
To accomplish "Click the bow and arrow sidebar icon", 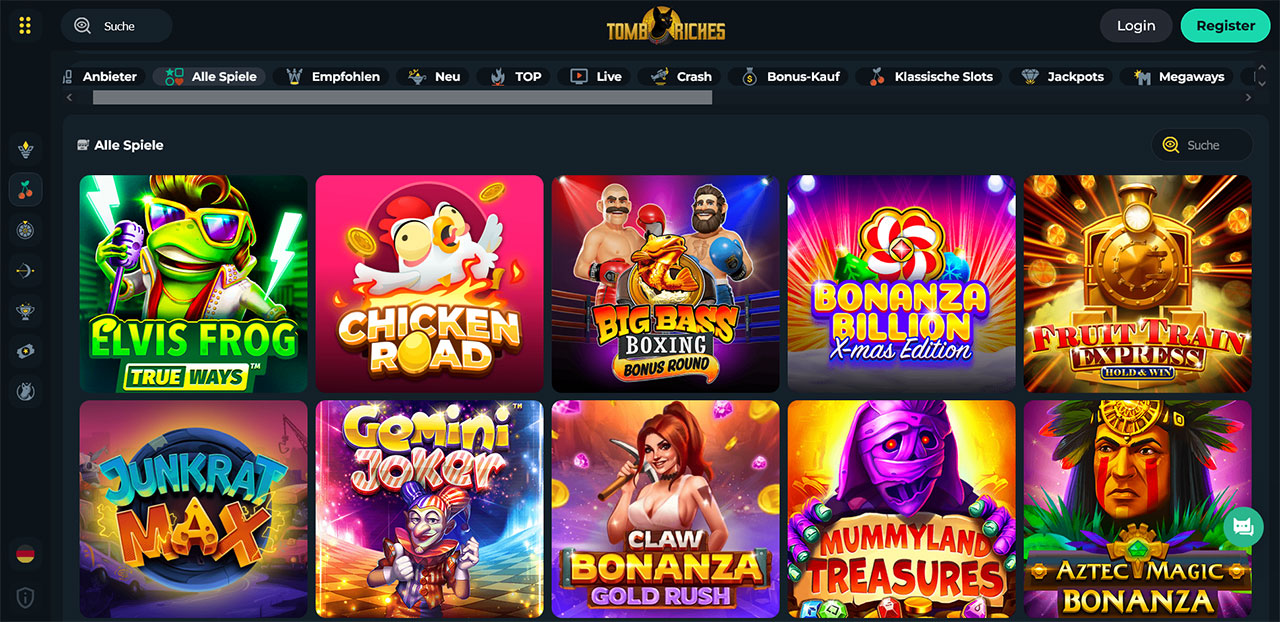I will [x=25, y=270].
